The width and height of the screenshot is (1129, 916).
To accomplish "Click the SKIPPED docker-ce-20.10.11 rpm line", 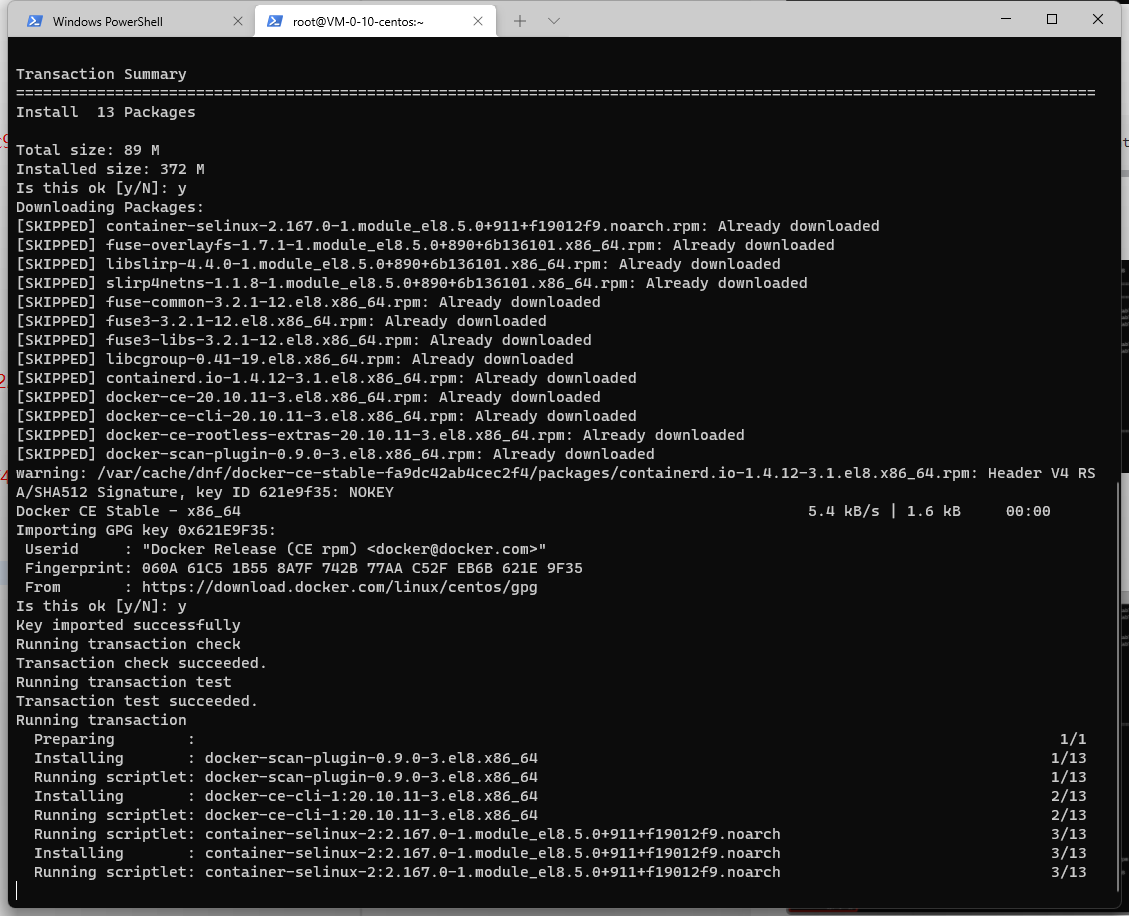I will pyautogui.click(x=308, y=398).
